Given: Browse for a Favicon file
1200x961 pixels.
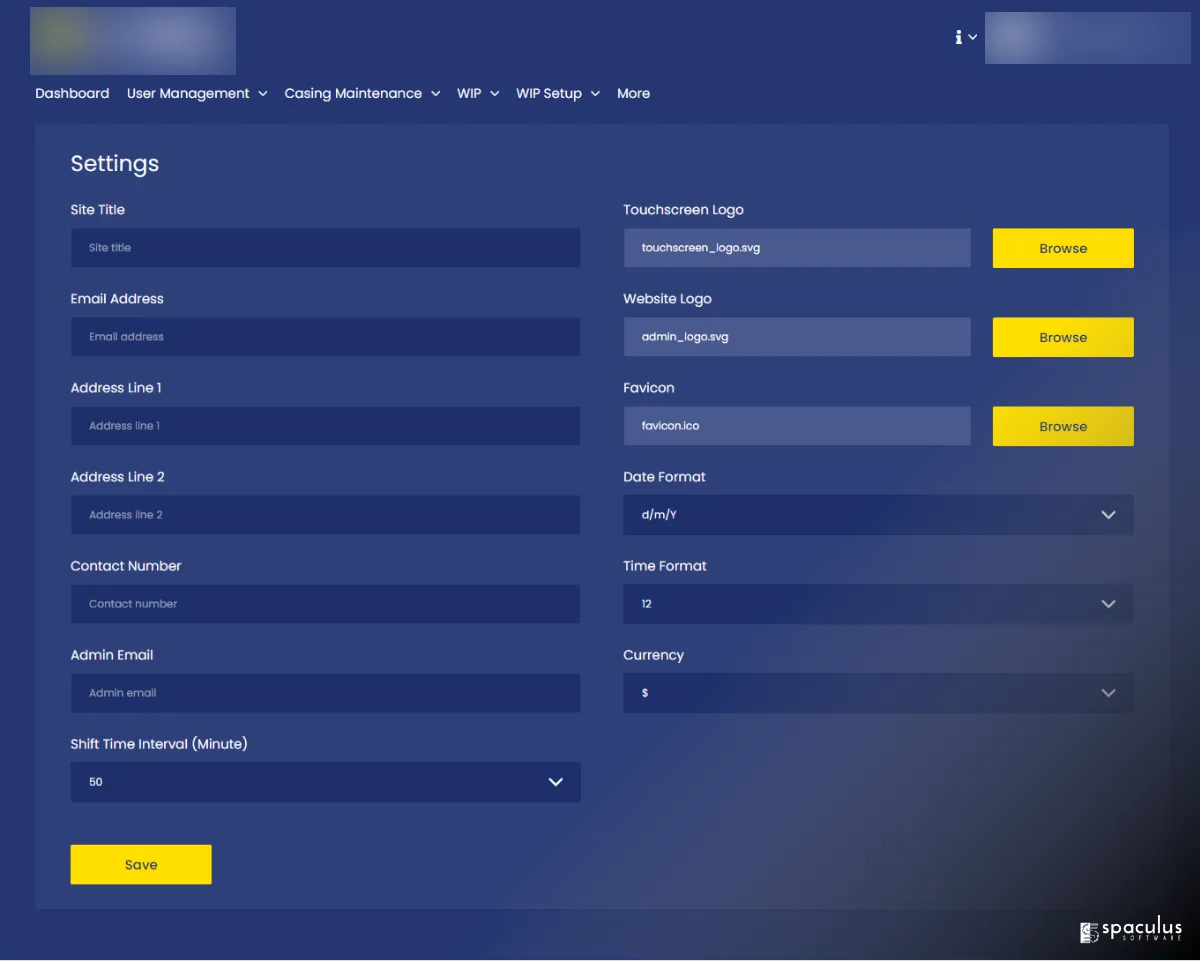Looking at the screenshot, I should pyautogui.click(x=1062, y=426).
